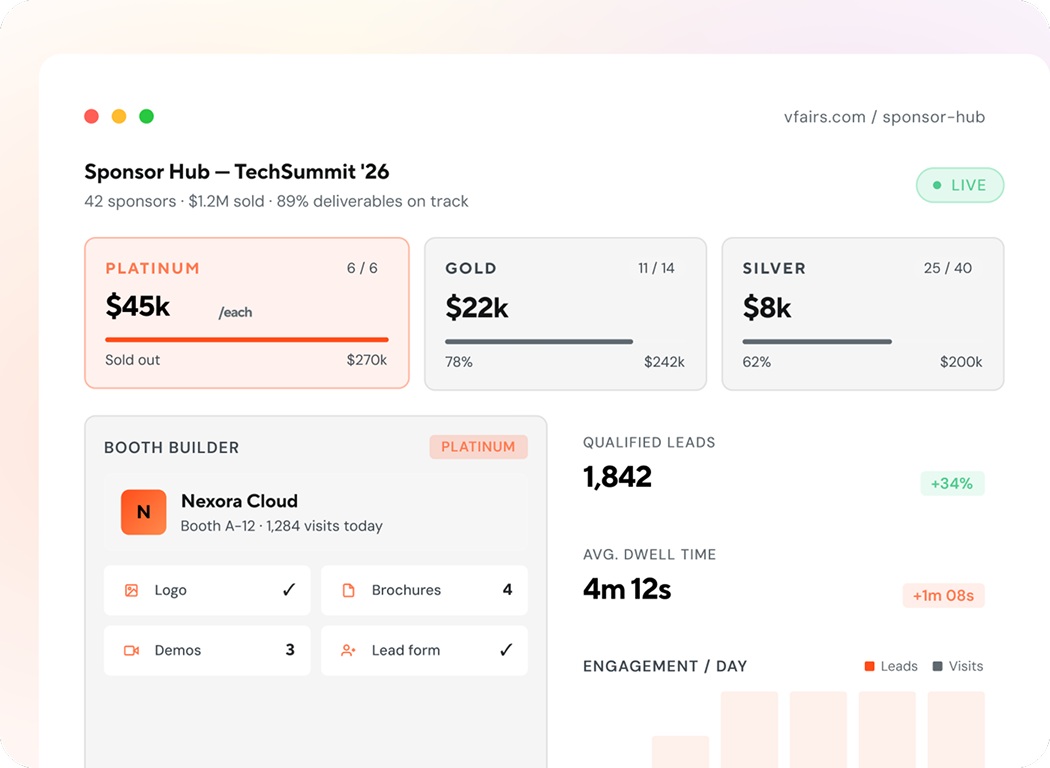Click the Demos video camera icon

pyautogui.click(x=131, y=650)
